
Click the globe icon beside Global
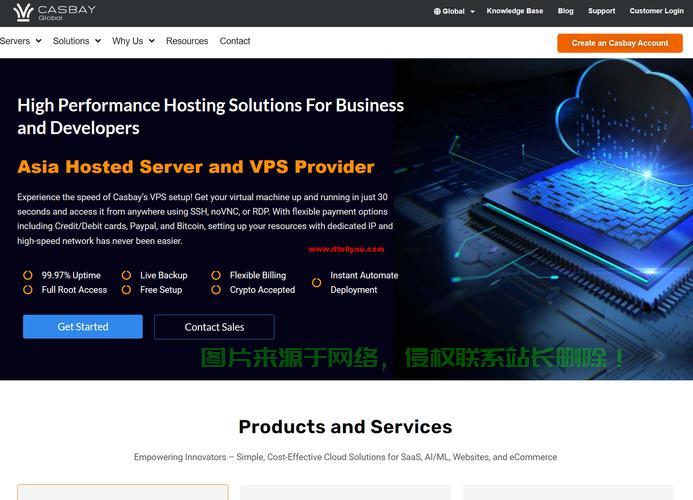point(437,11)
